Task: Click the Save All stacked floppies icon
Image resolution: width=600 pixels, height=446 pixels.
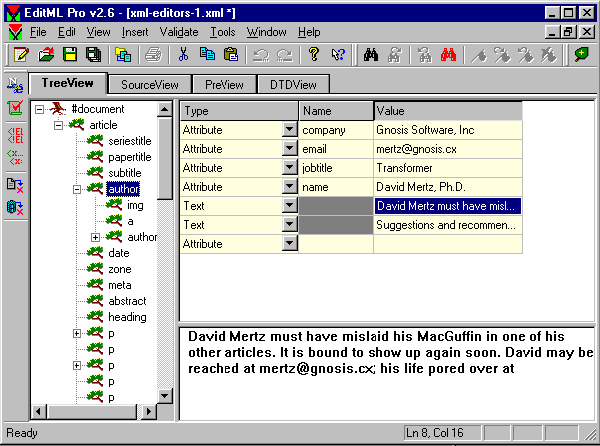Action: (93, 54)
